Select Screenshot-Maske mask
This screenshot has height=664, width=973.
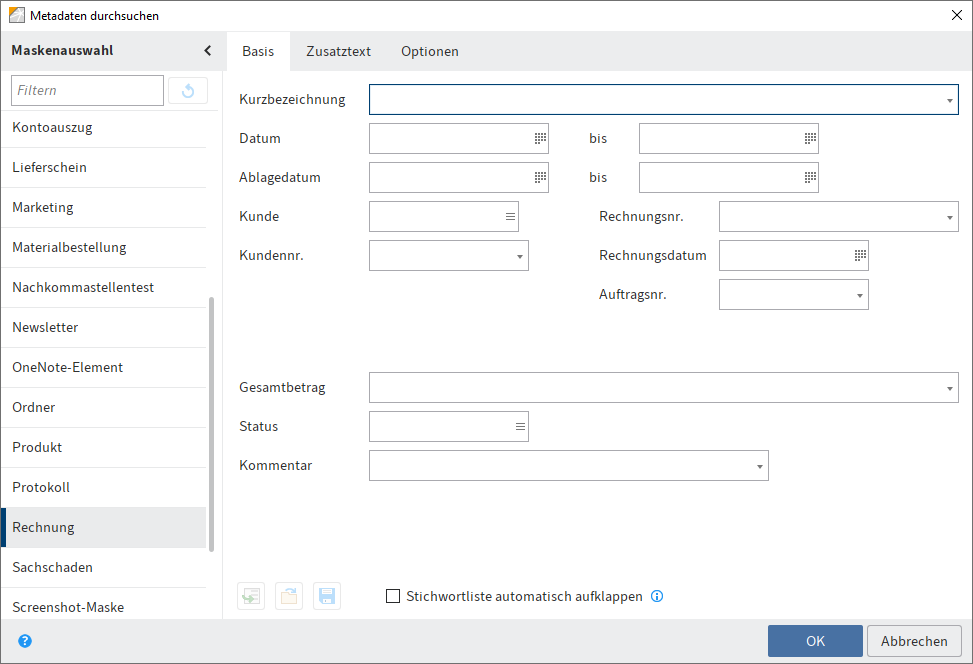104,605
